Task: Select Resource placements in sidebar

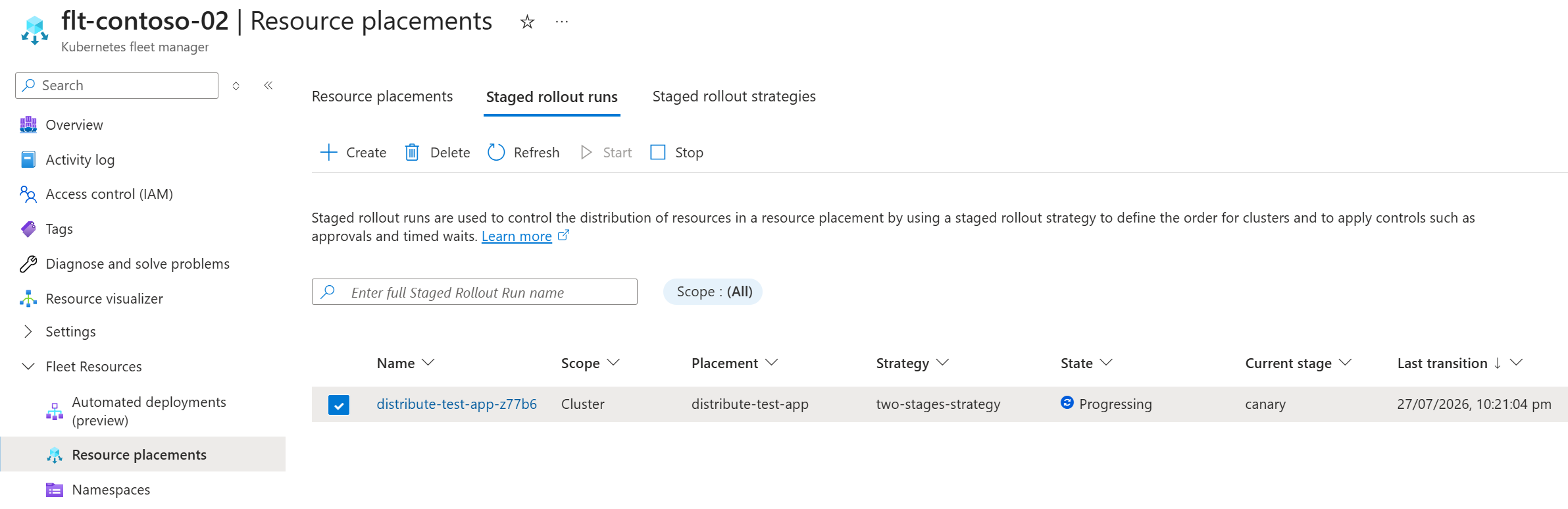Action: pos(139,454)
